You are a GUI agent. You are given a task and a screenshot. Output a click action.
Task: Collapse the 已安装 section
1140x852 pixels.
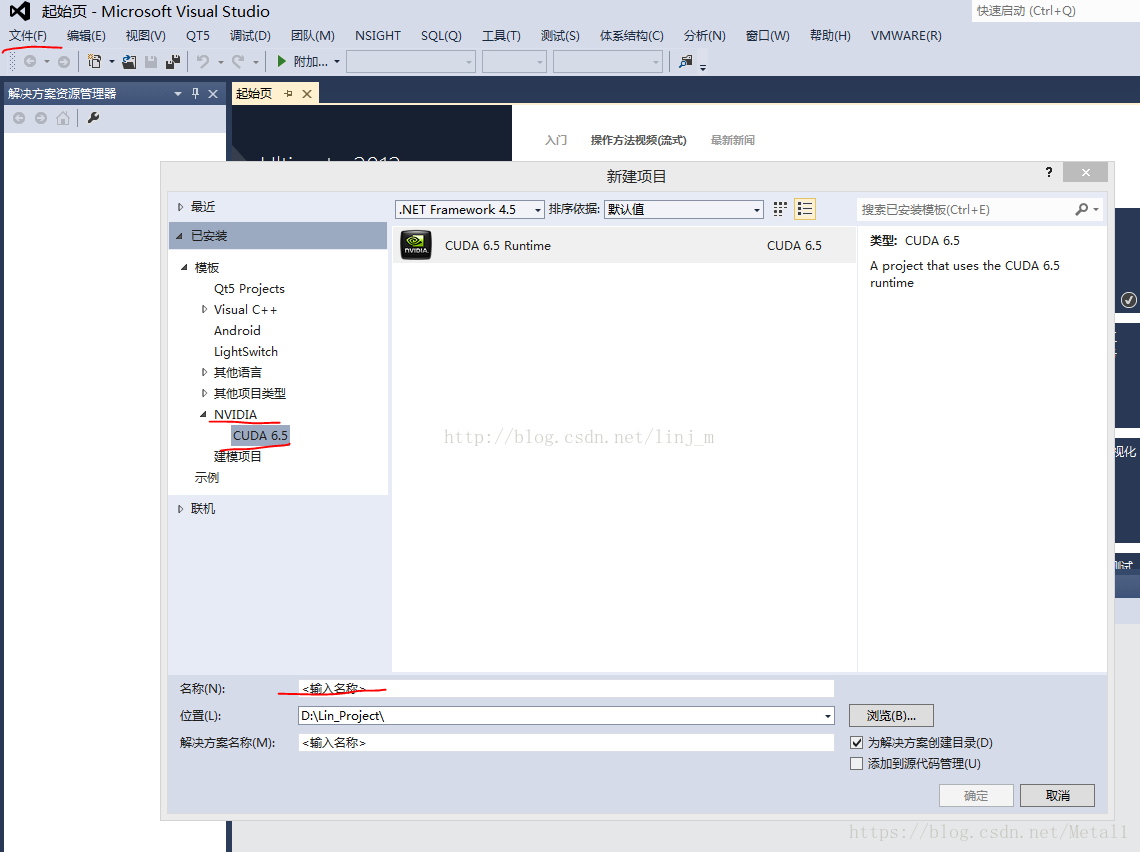[180, 236]
